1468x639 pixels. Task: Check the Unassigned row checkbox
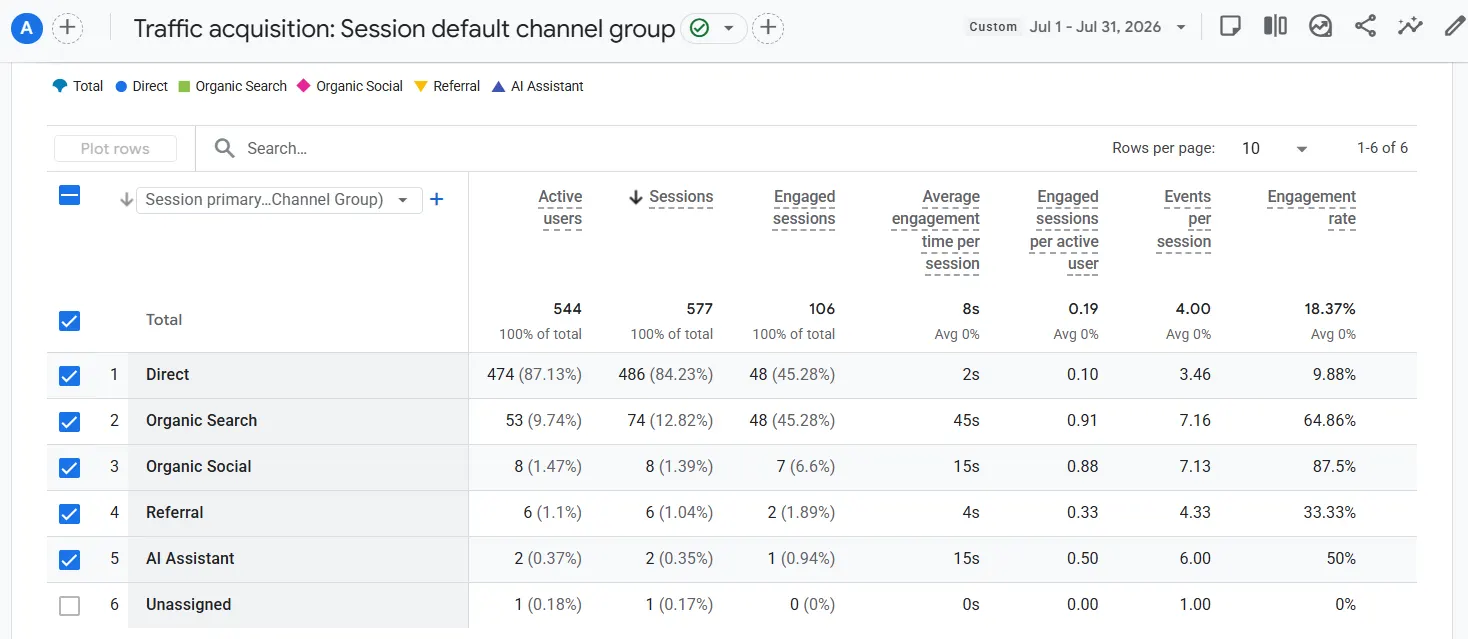[x=69, y=606]
